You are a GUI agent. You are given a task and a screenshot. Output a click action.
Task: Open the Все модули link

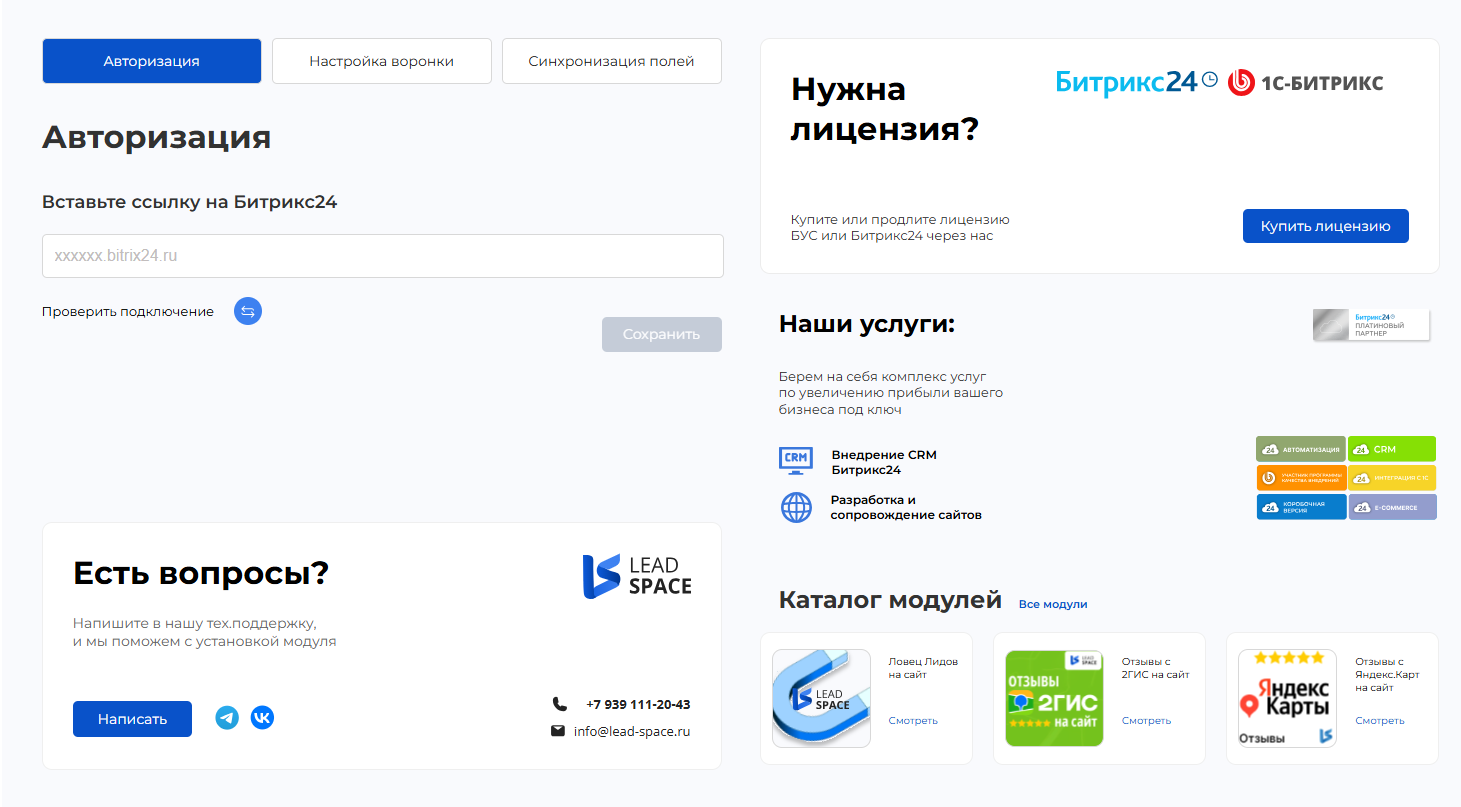tap(1052, 604)
